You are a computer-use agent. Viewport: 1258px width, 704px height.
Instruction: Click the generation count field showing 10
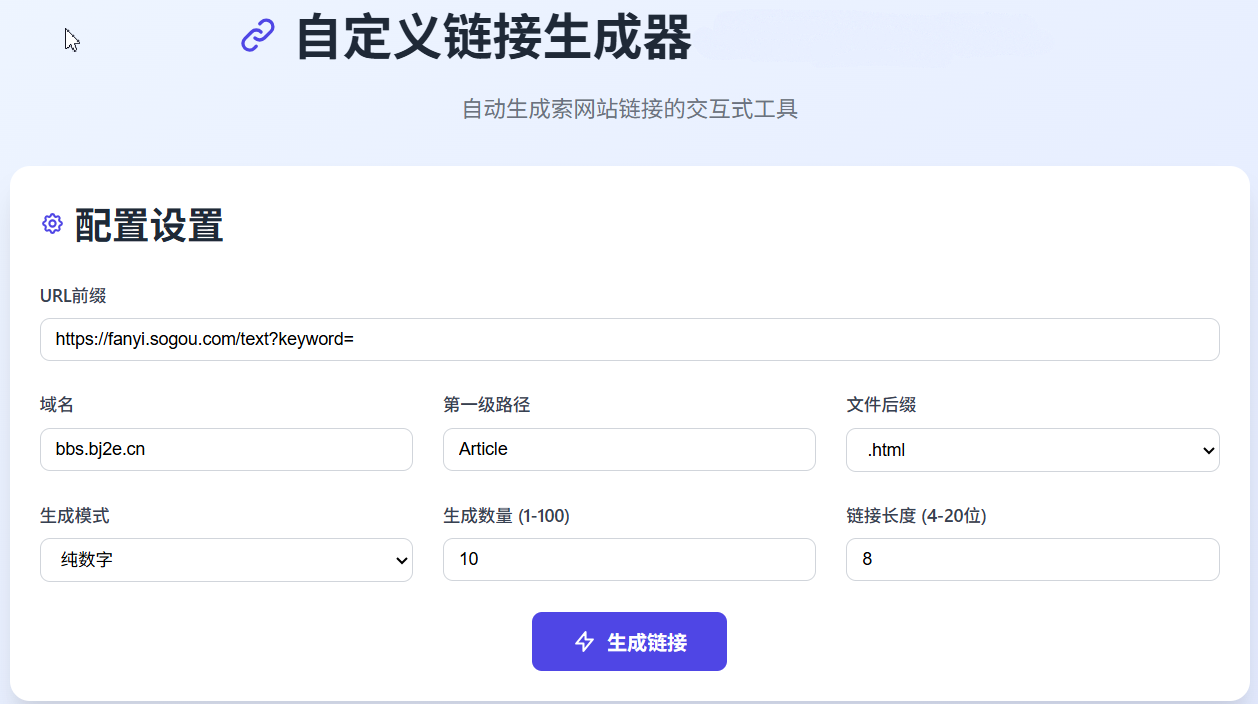click(x=629, y=559)
